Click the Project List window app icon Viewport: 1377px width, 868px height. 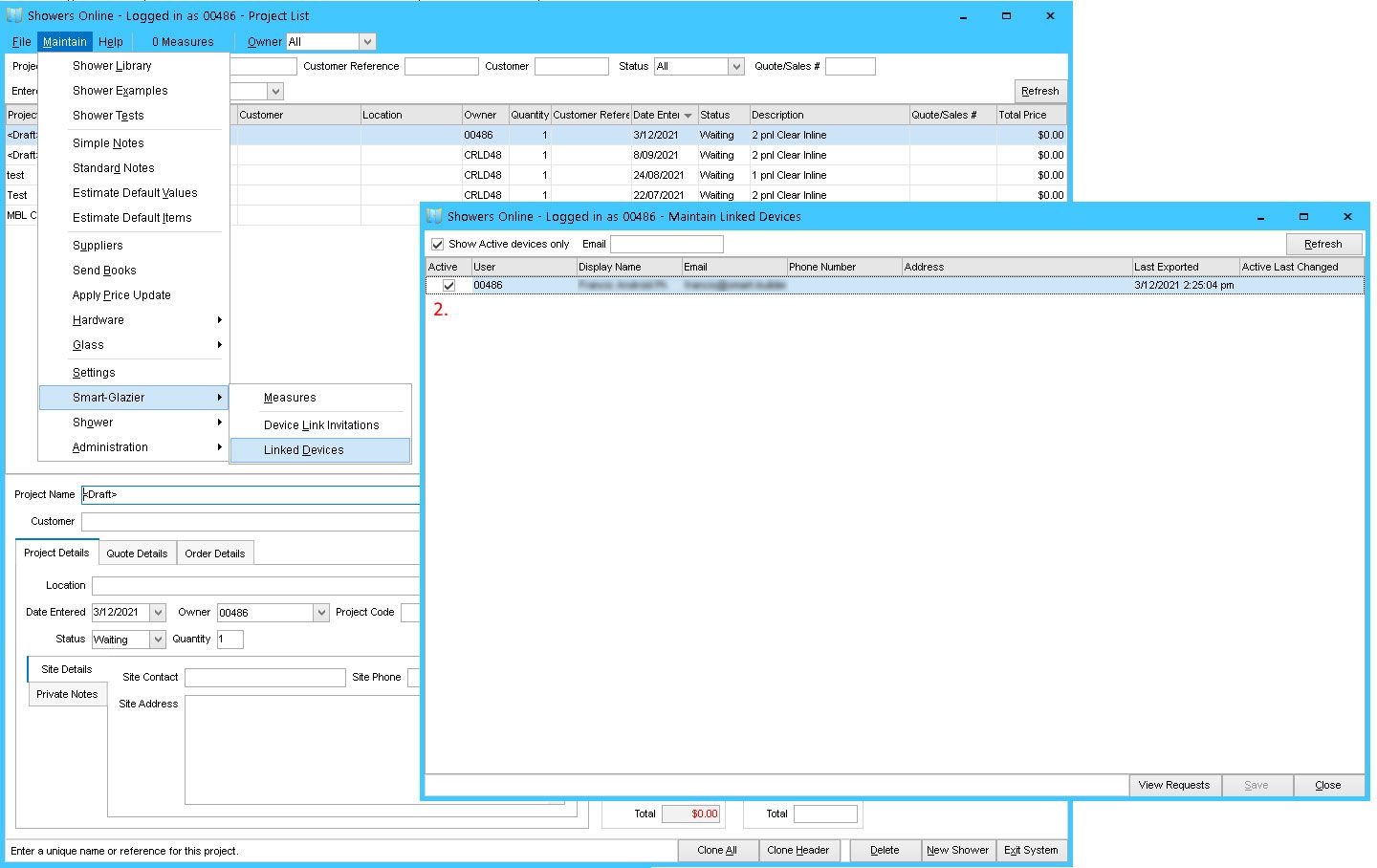tap(14, 15)
